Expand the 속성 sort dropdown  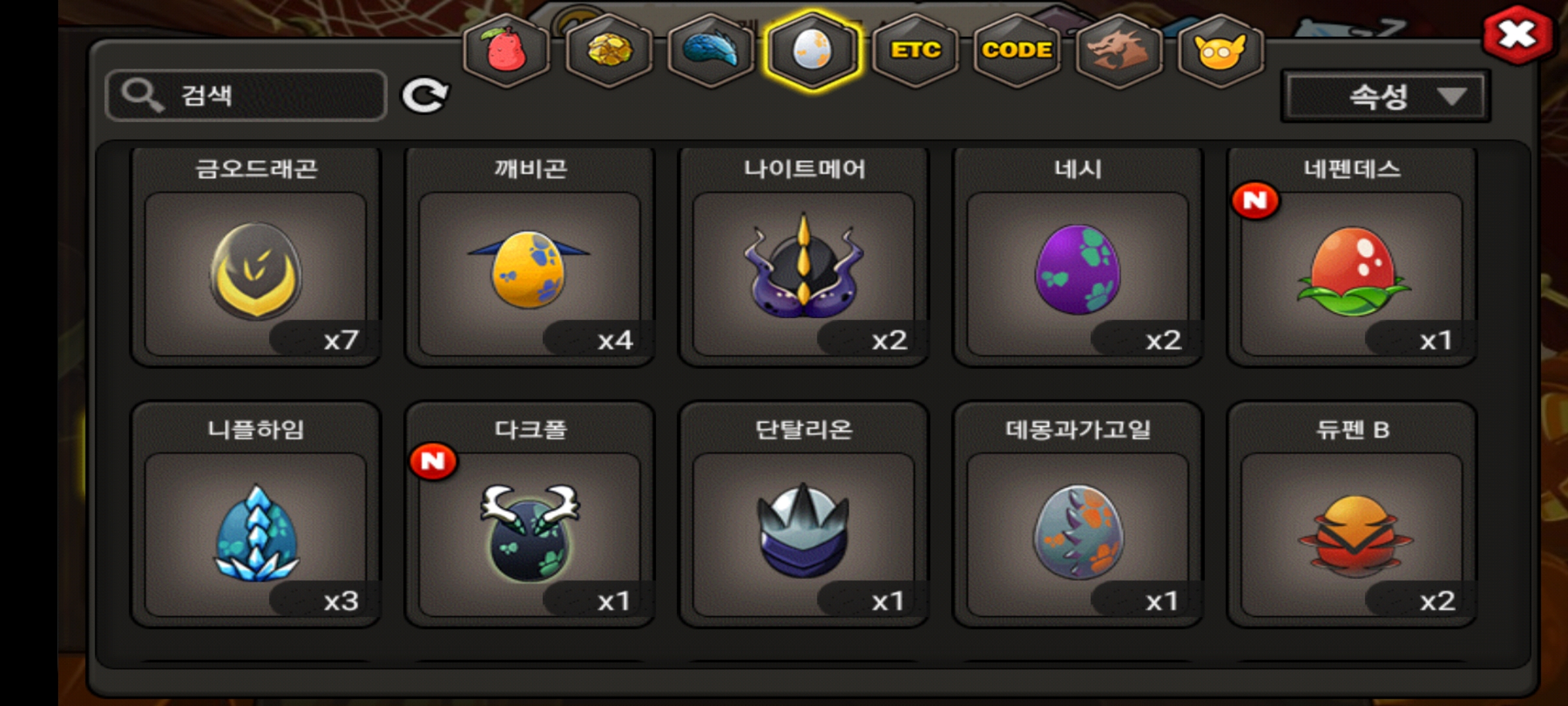pos(1385,97)
